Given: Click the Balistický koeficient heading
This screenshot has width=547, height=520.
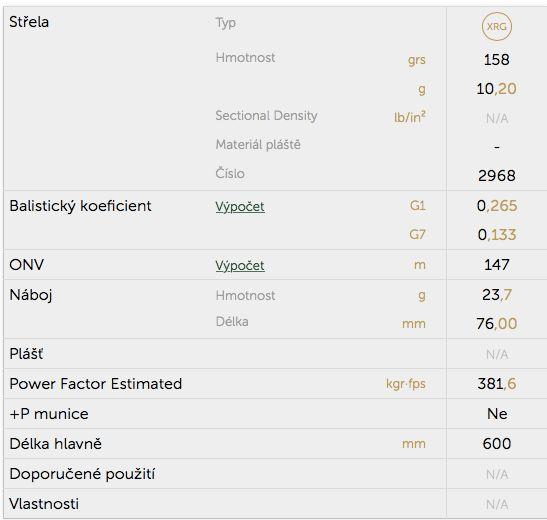Looking at the screenshot, I should (x=80, y=206).
